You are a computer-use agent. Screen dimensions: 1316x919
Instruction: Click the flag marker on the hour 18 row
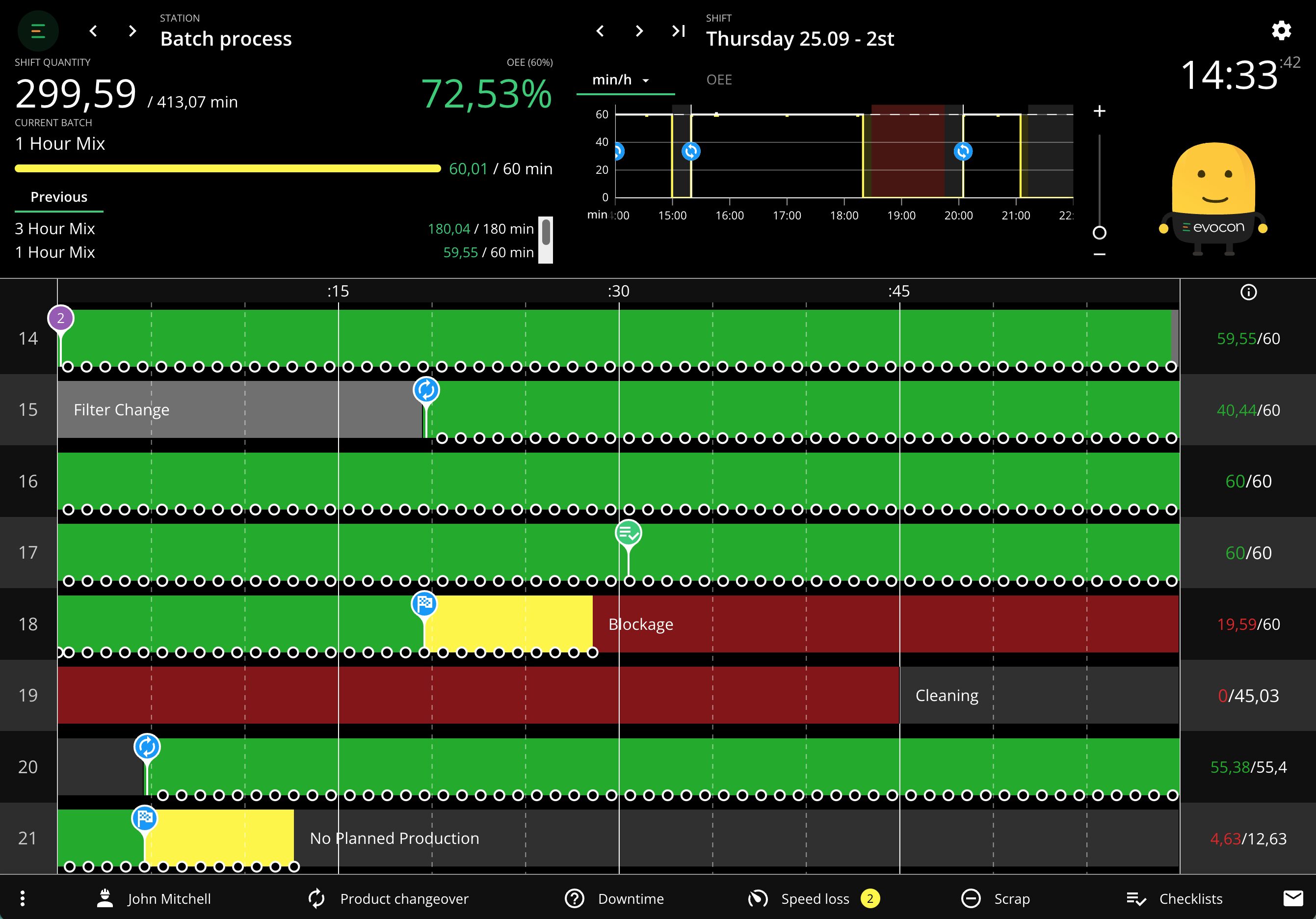[x=424, y=604]
